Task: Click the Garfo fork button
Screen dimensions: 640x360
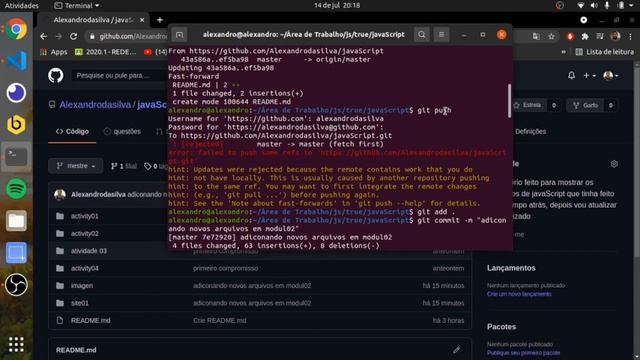Action: pos(586,105)
